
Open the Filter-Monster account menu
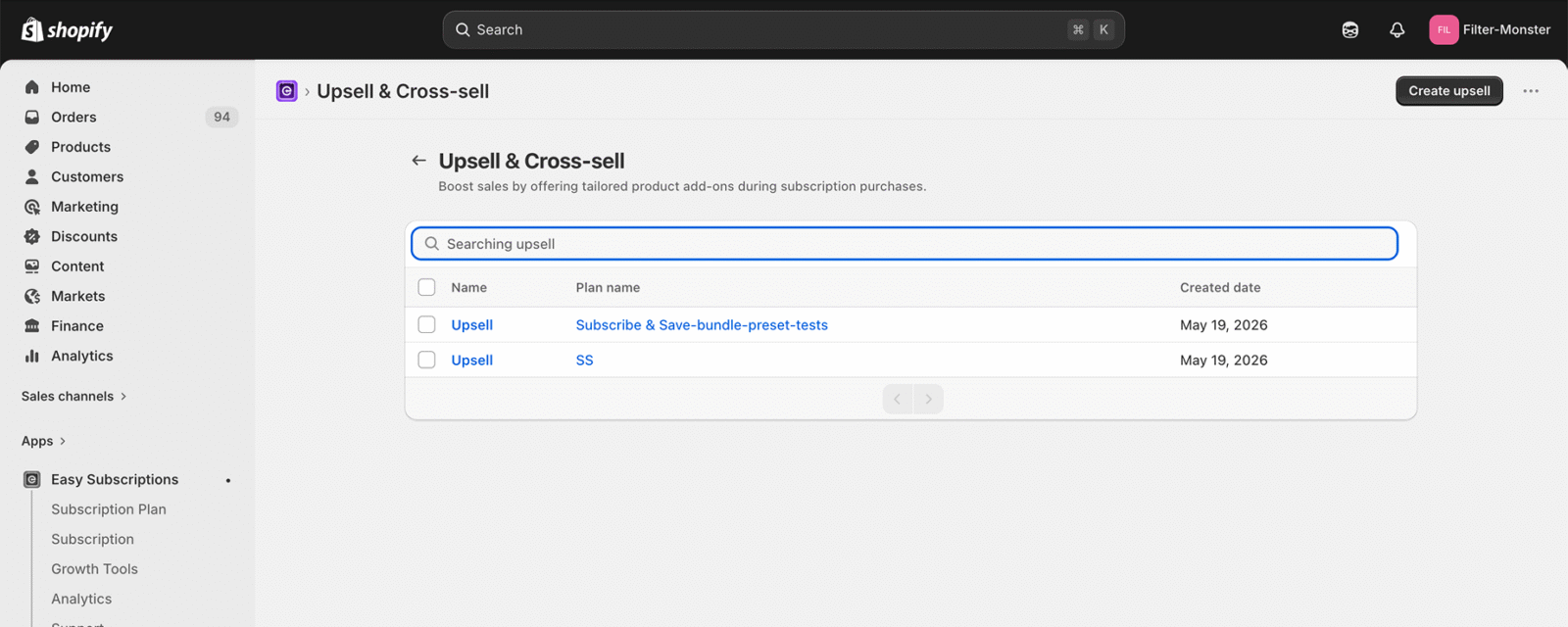click(x=1490, y=29)
